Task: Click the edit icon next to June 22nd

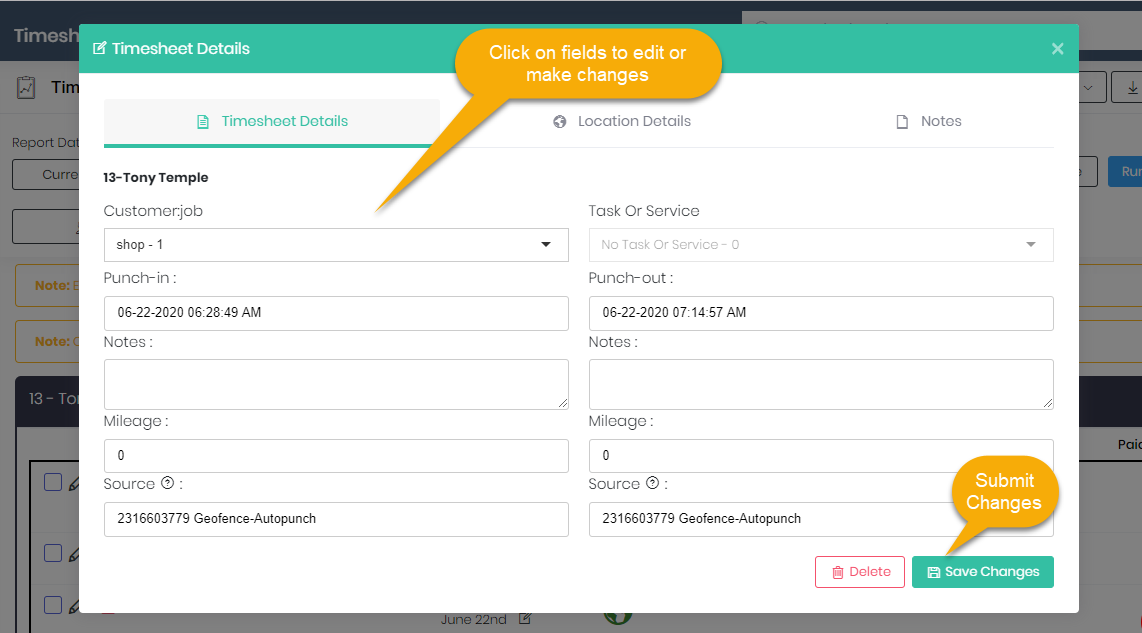Action: point(525,619)
